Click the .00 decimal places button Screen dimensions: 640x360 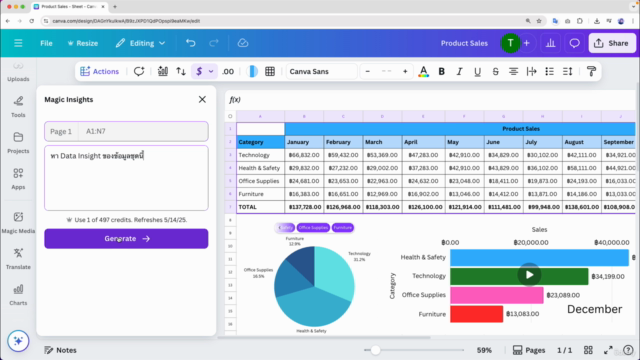[228, 71]
